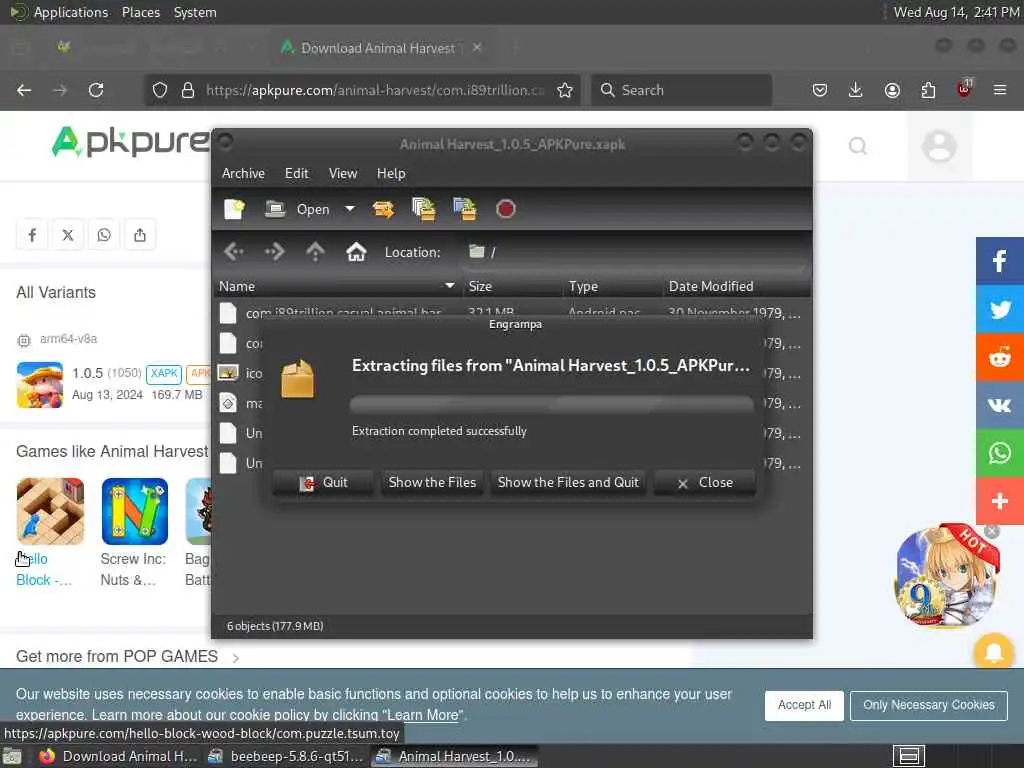The width and height of the screenshot is (1024, 768).
Task: Share page via X button
Action: (x=68, y=234)
